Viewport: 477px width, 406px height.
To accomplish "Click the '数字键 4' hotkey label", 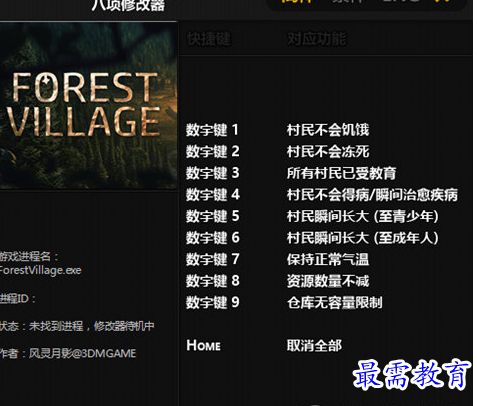I will click(213, 195).
